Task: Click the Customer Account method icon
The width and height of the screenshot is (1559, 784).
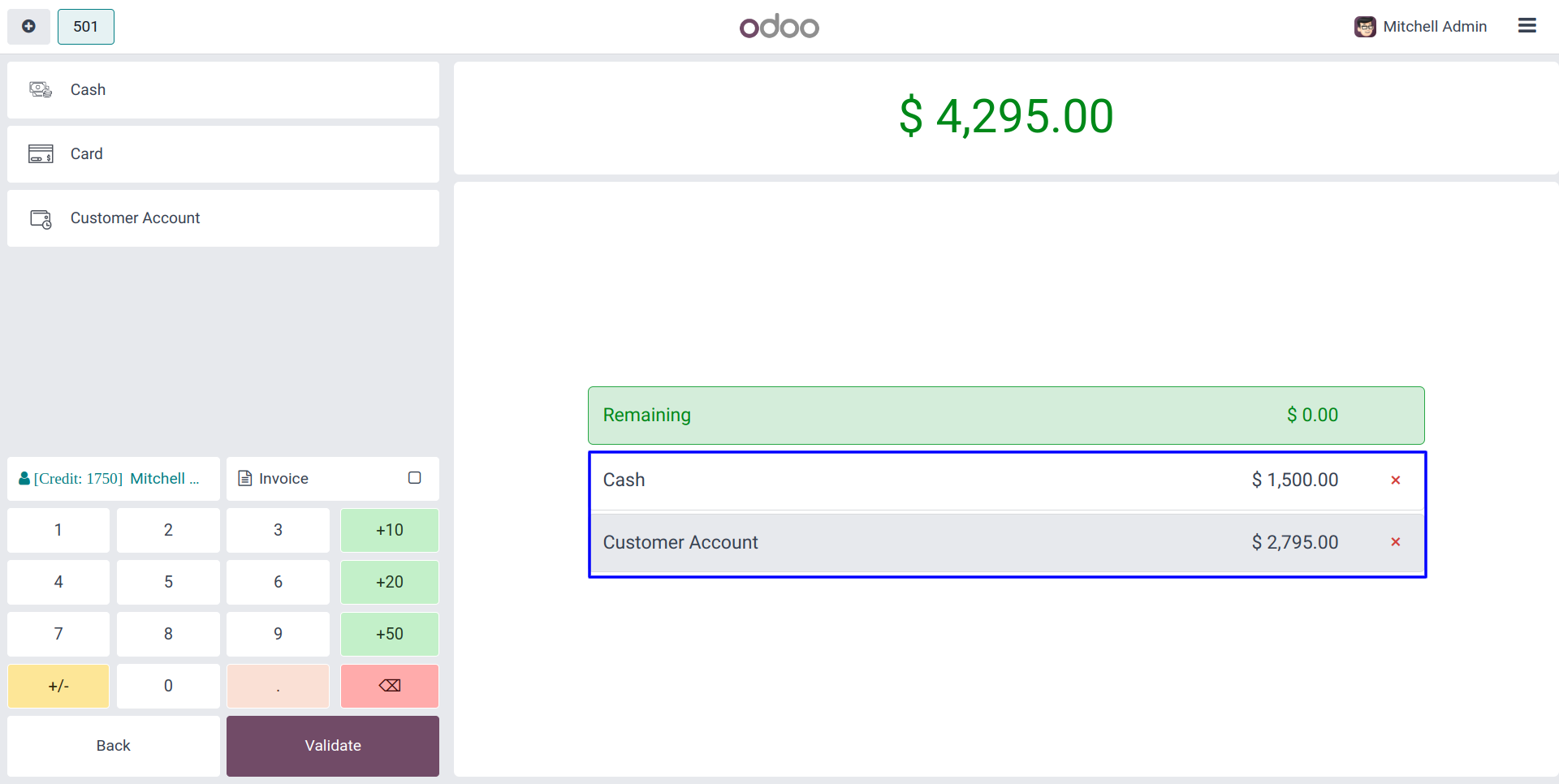Action: point(41,218)
